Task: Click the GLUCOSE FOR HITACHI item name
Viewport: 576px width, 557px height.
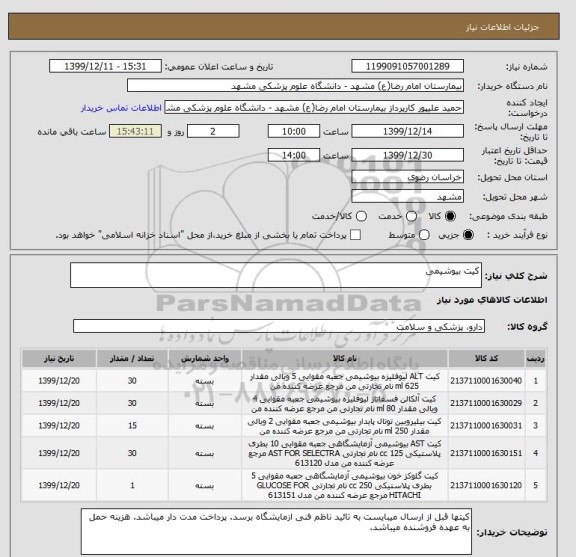Action: 345,485
